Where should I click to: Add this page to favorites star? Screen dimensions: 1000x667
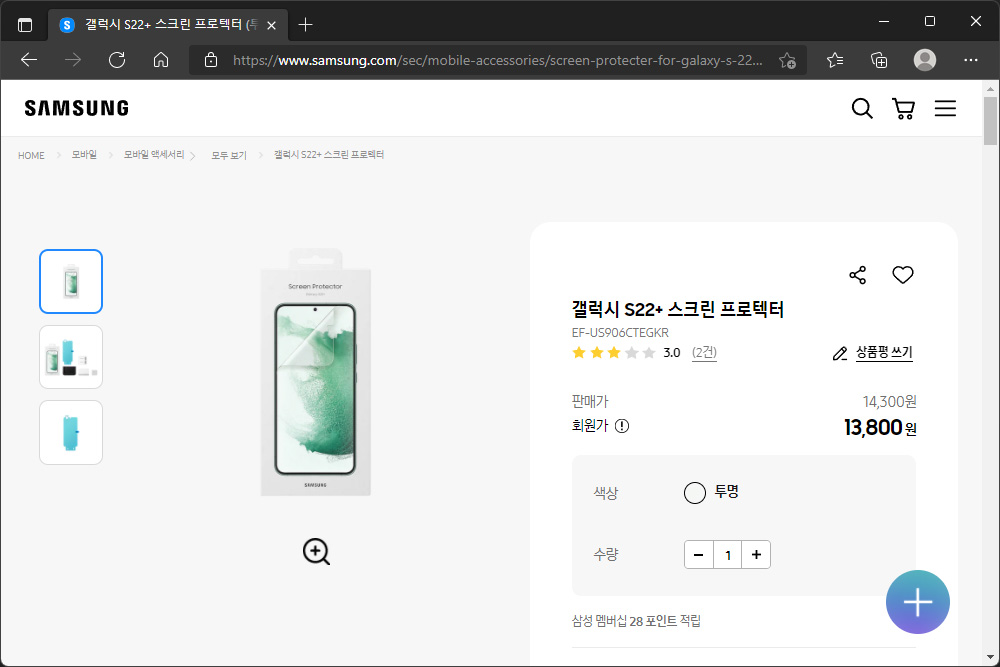pos(787,61)
